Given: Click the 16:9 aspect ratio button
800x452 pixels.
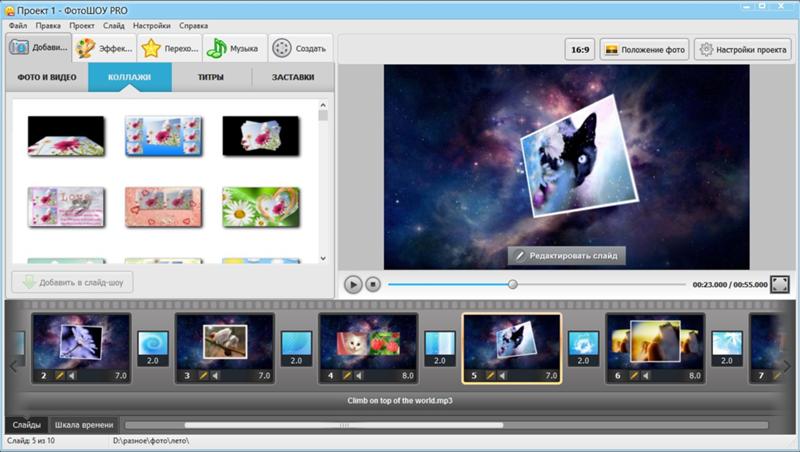Looking at the screenshot, I should click(x=580, y=49).
